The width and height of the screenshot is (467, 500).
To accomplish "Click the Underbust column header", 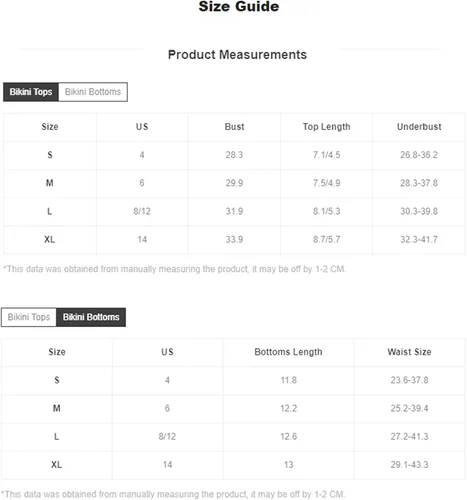I will 419,127.
